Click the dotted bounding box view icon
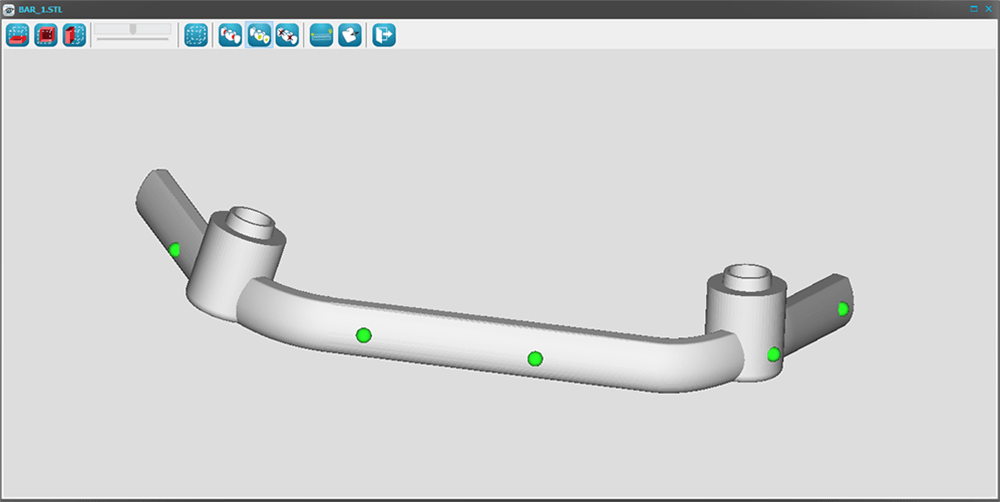Viewport: 1000px width, 502px height. tap(196, 35)
